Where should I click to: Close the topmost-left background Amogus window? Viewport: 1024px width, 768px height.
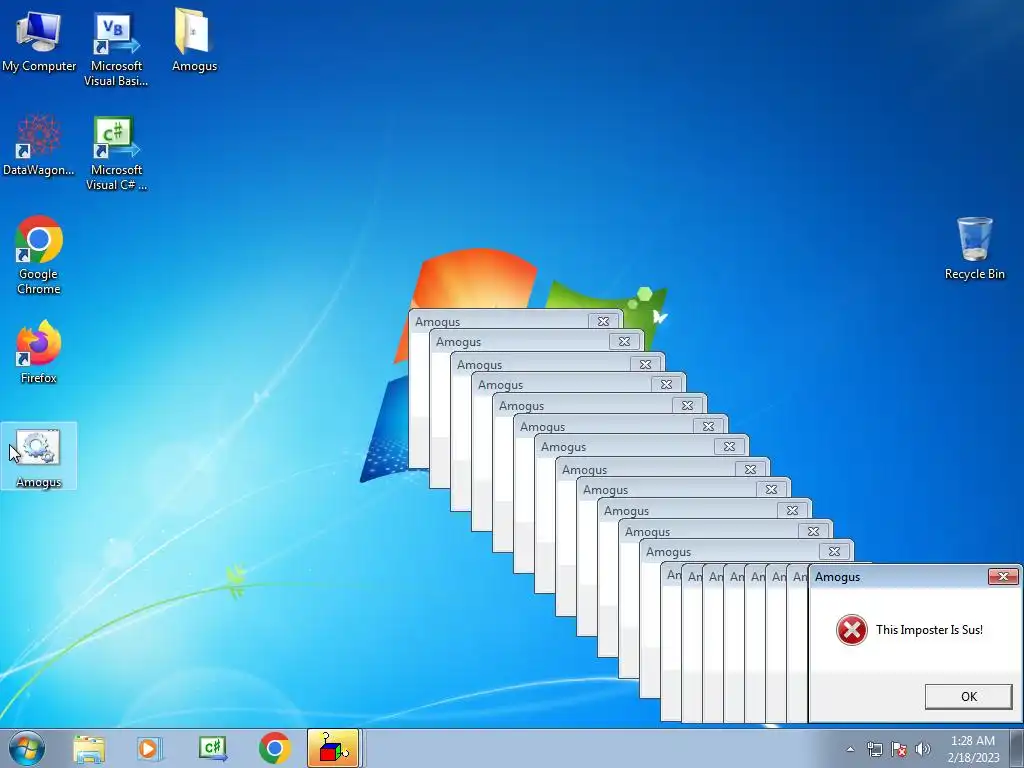point(603,321)
